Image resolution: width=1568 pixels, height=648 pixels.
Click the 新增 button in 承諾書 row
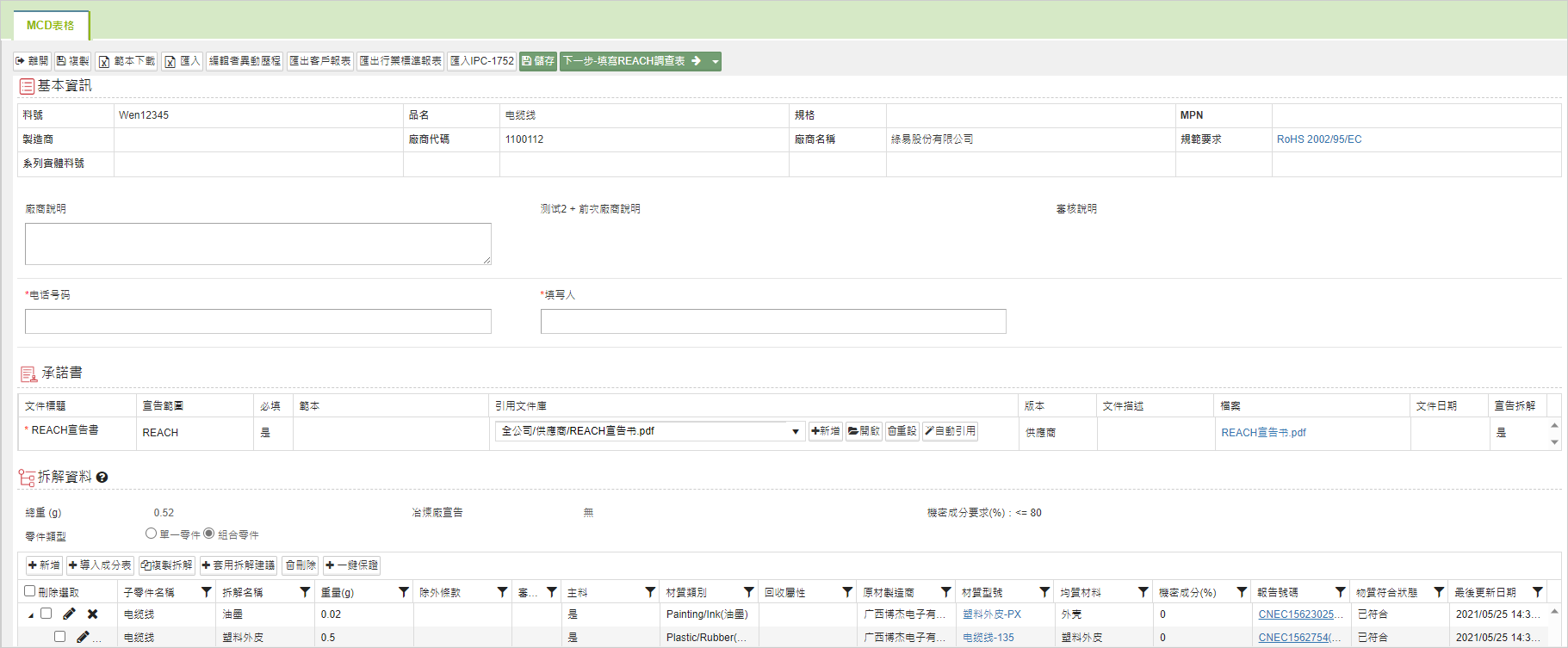[826, 431]
